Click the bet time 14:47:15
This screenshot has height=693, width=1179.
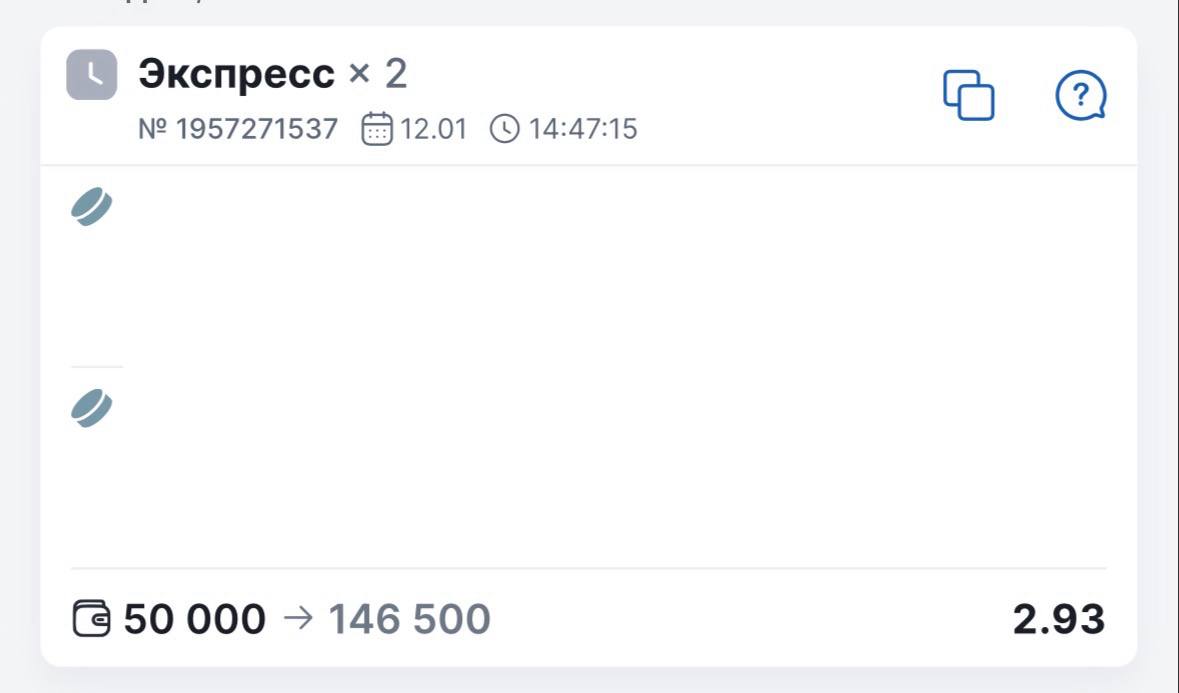coord(583,129)
